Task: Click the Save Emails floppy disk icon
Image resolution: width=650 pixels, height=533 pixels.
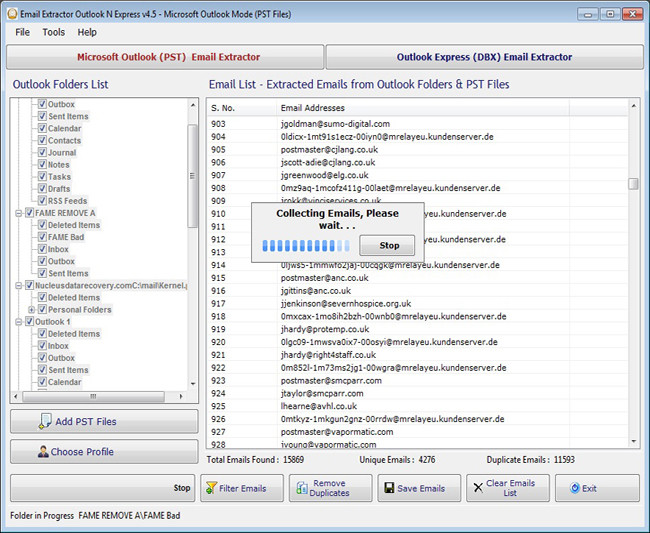Action: (389, 488)
